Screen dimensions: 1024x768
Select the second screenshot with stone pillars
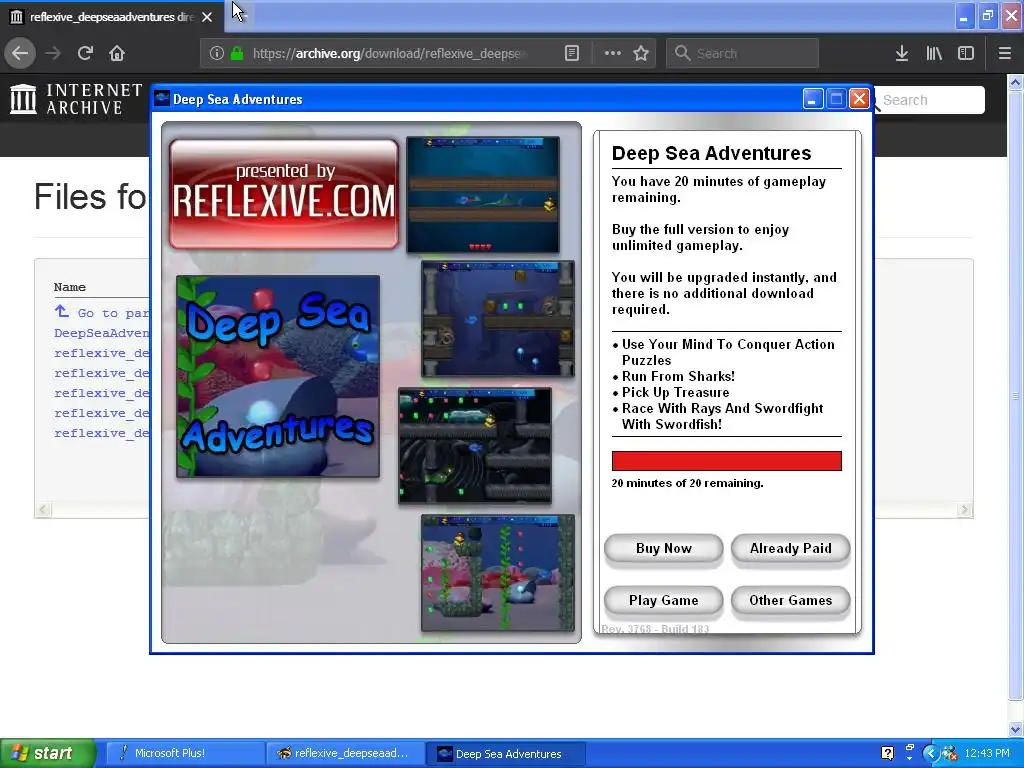[x=498, y=319]
